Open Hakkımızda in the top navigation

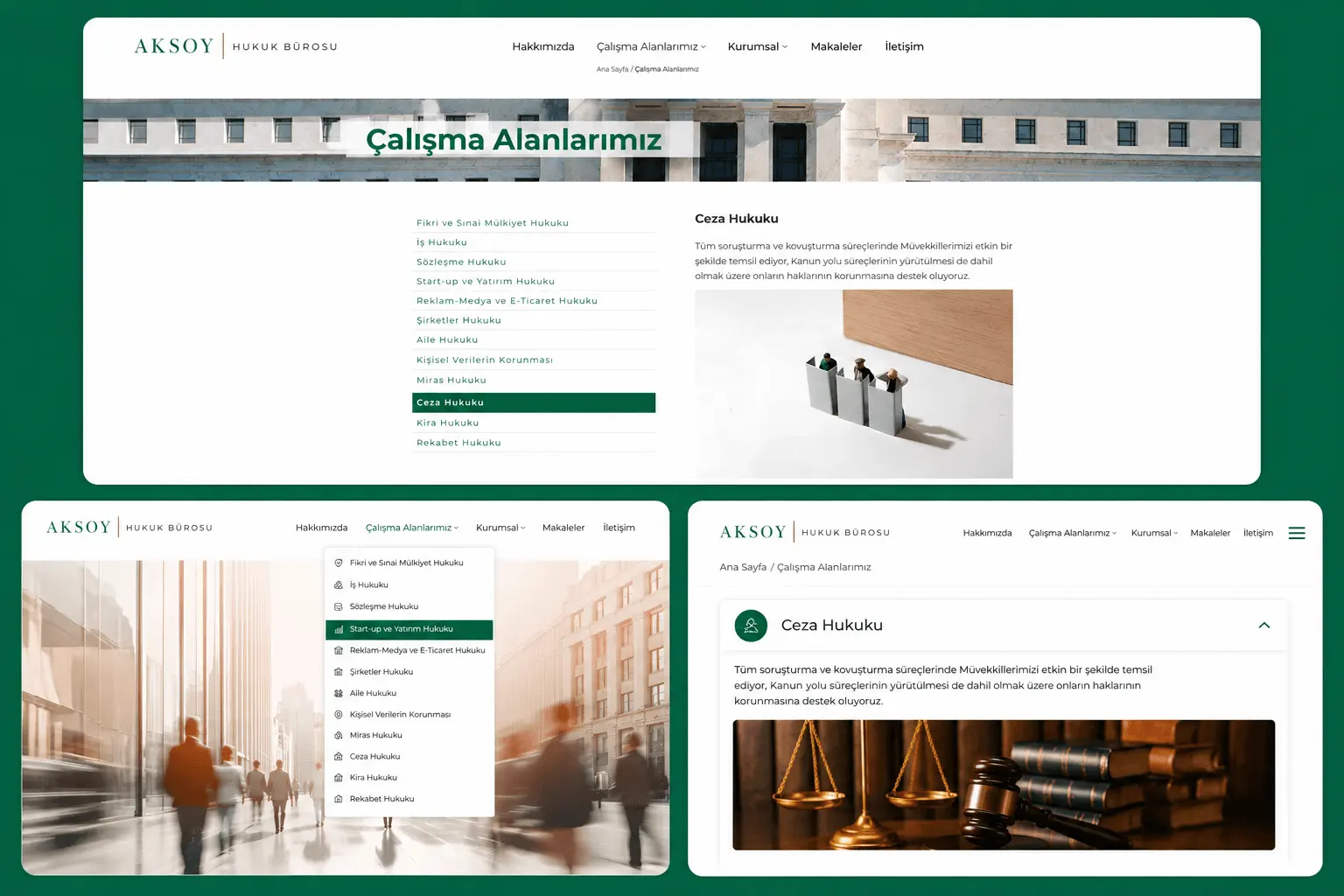[543, 46]
